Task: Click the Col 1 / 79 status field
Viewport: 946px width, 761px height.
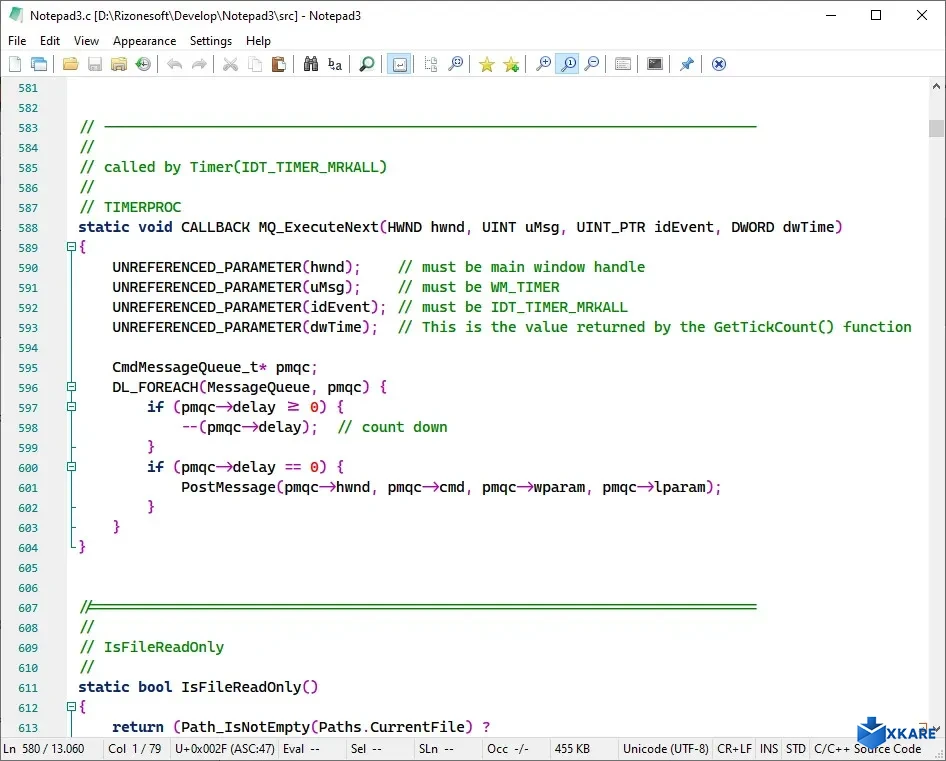Action: pyautogui.click(x=135, y=749)
